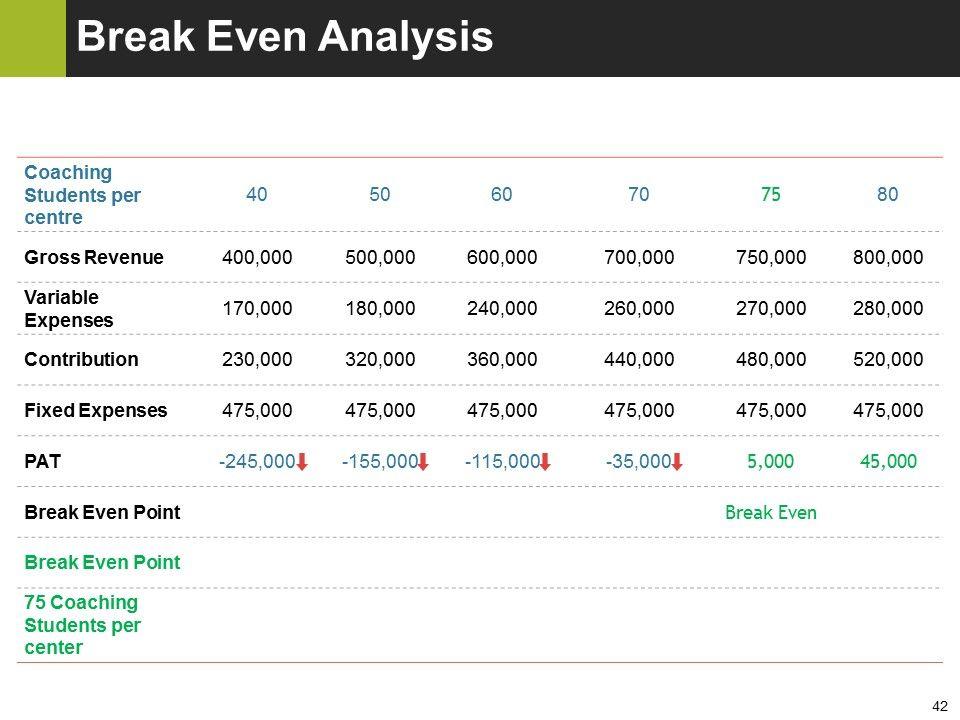The image size is (960, 720).
Task: Click the 240,000 variable expenses cell
Action: (502, 308)
